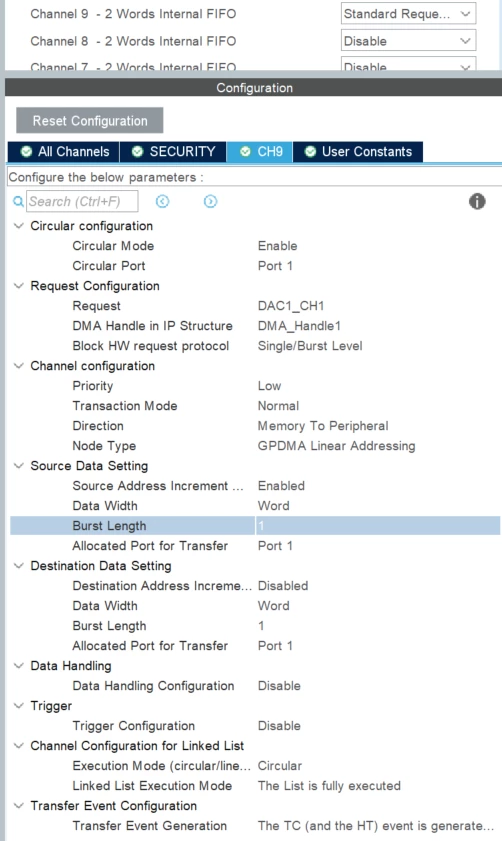Go to previous search result arrow
Image resolution: width=502 pixels, height=841 pixels.
[163, 201]
